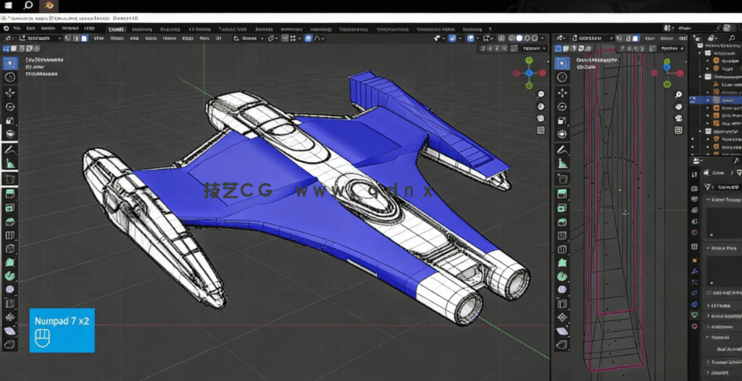
Task: Enable face select mode in left viewport header
Action: pos(85,38)
